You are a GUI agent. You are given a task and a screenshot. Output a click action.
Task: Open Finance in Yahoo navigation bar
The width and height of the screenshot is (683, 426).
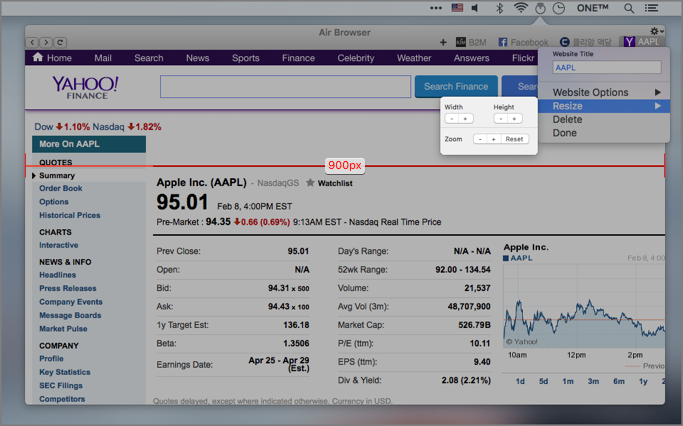point(298,58)
